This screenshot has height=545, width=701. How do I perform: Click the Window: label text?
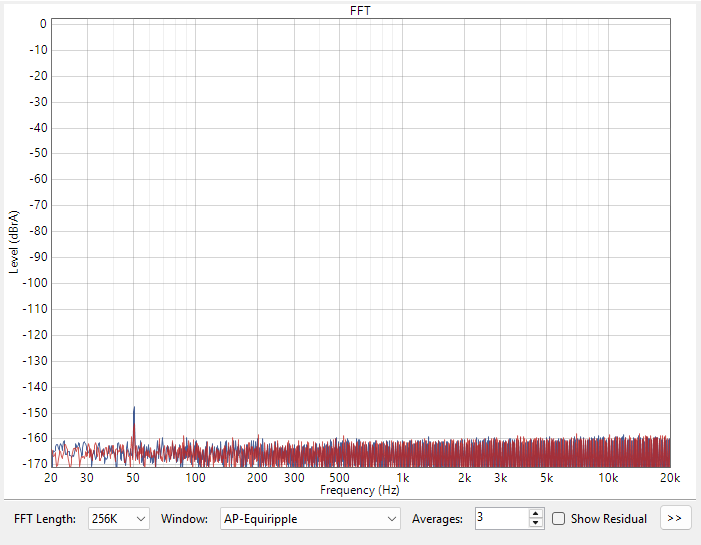tap(184, 519)
